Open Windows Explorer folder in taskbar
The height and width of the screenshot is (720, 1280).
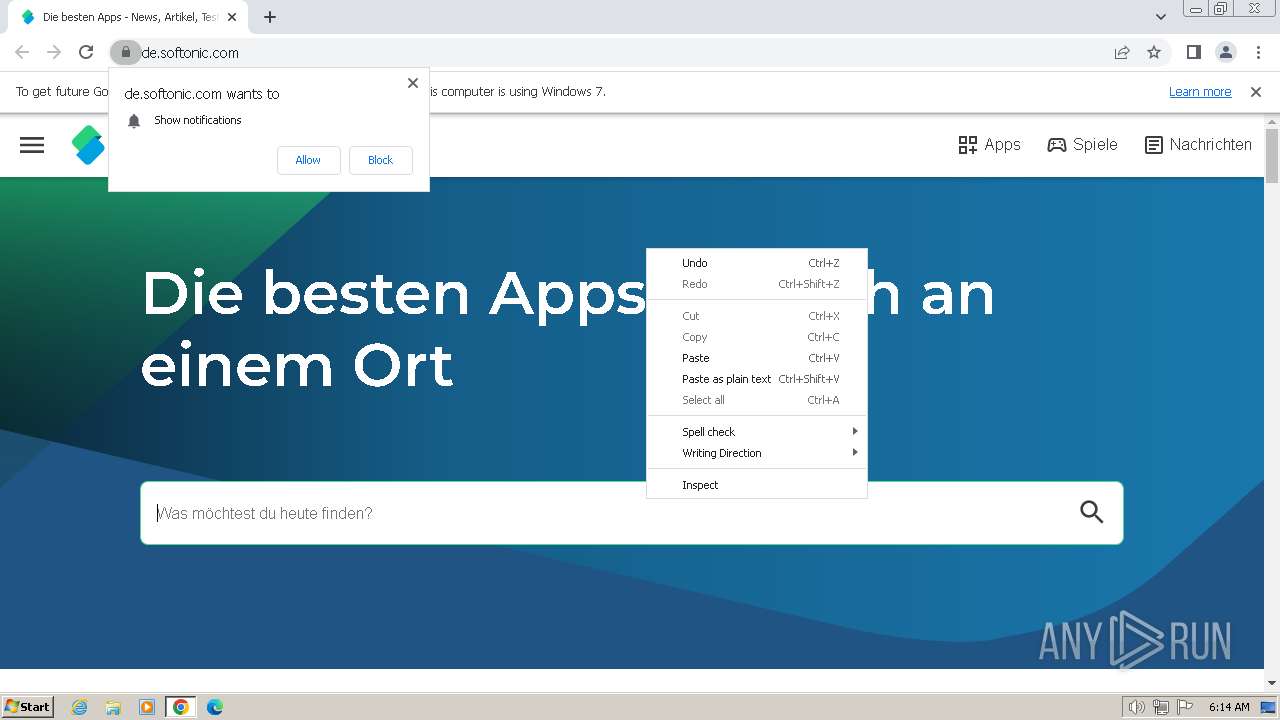113,707
